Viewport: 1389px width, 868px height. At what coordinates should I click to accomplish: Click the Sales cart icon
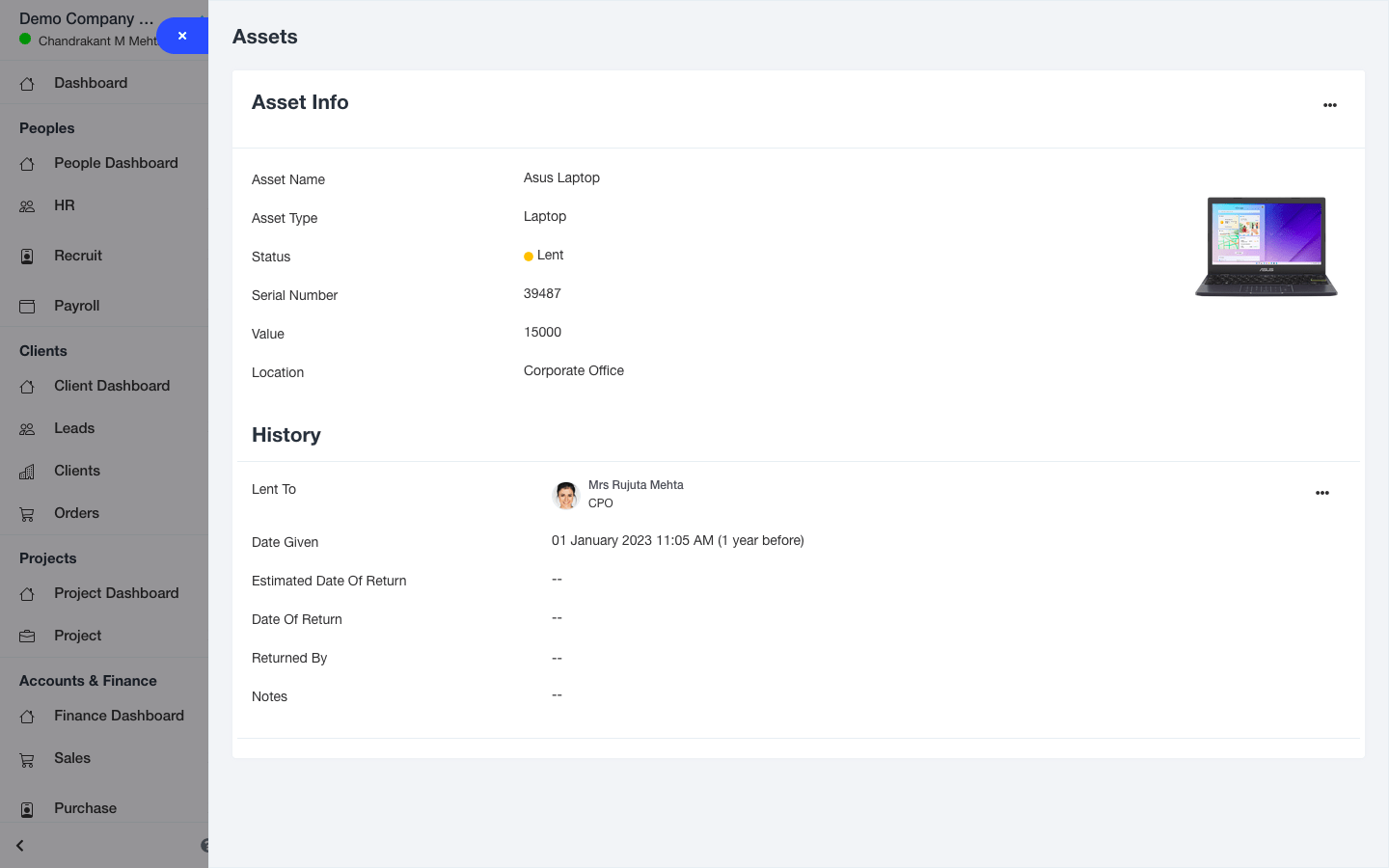coord(27,759)
